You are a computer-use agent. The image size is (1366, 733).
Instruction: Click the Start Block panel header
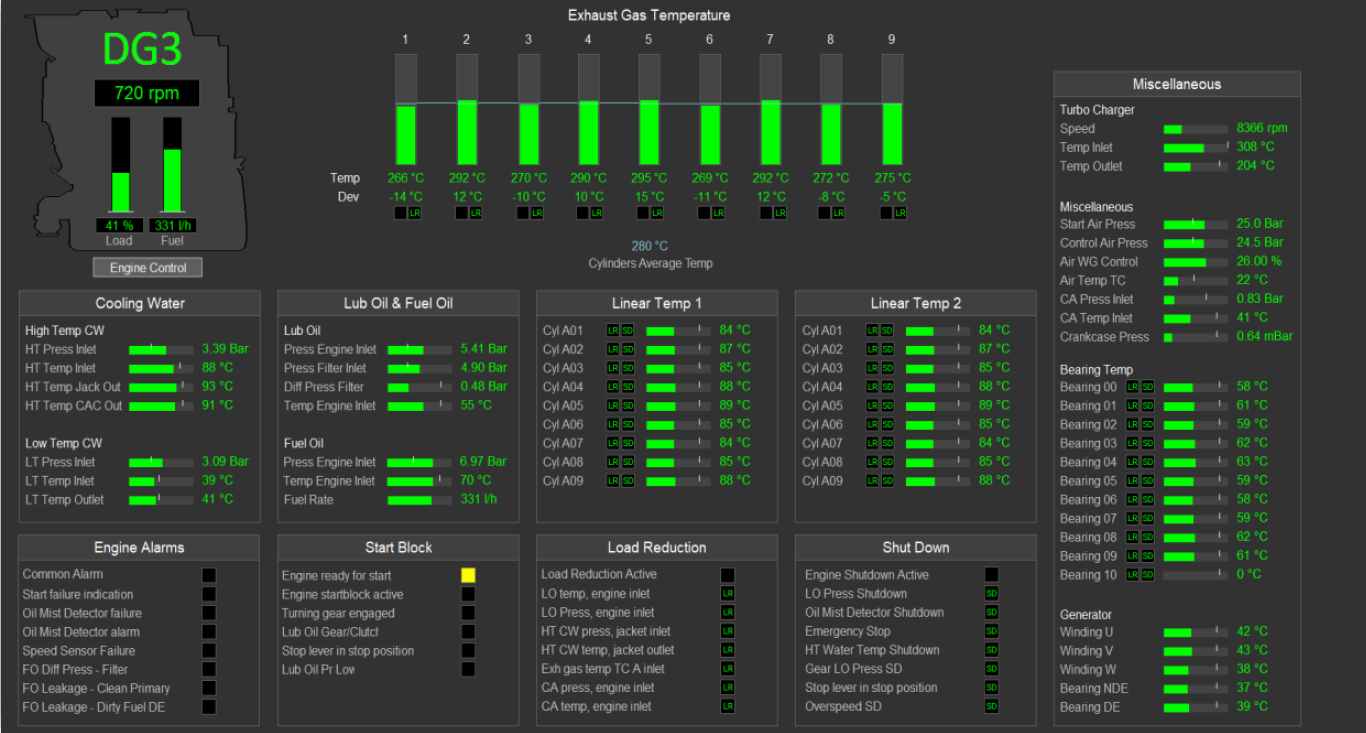(x=398, y=547)
